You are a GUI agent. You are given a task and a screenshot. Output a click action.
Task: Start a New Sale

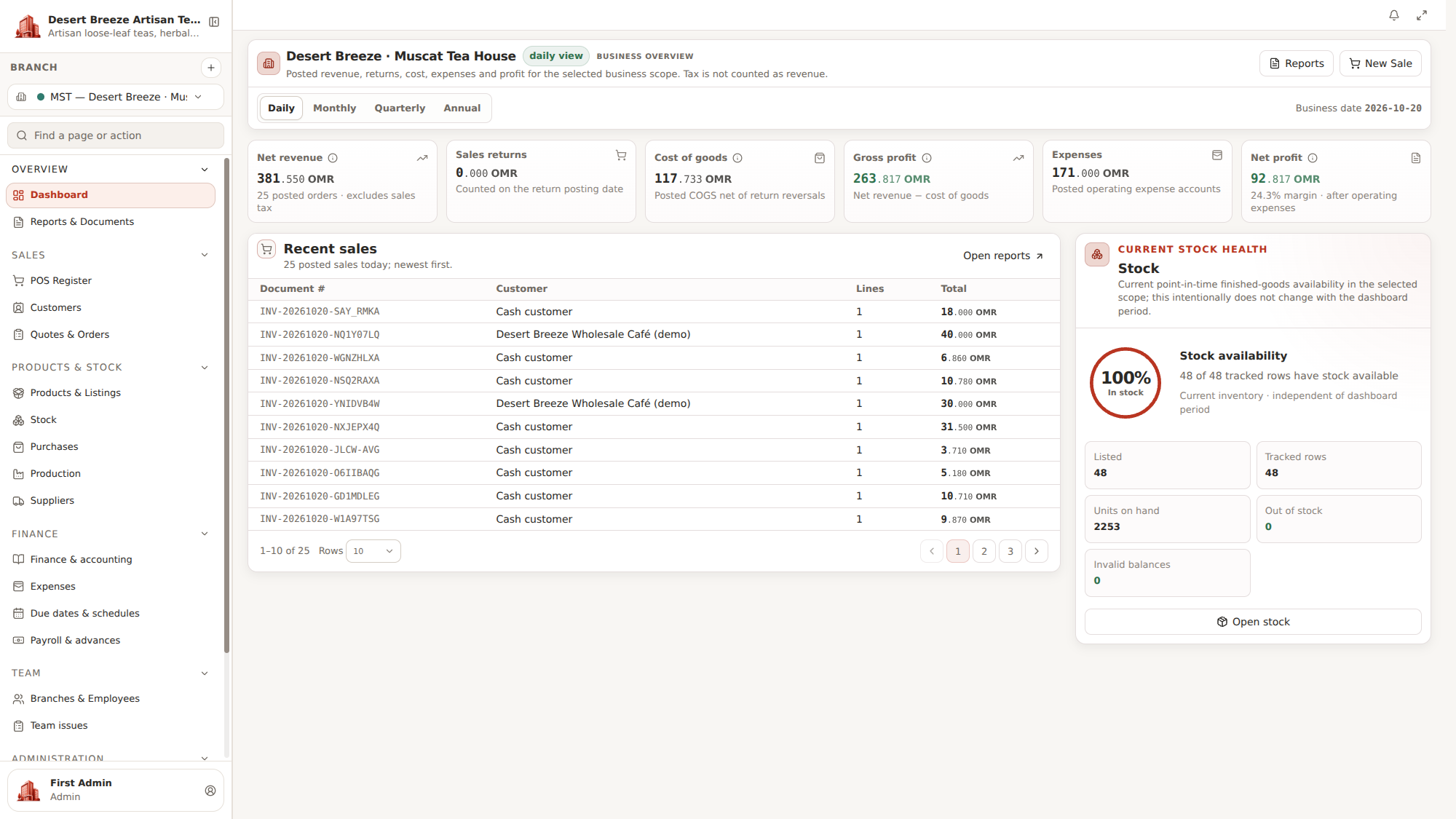point(1380,63)
